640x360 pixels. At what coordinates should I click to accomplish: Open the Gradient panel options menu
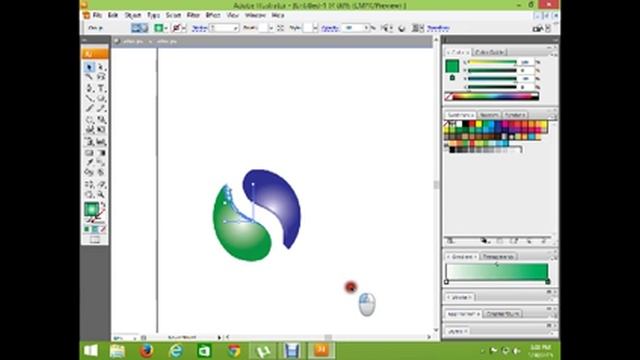[554, 257]
